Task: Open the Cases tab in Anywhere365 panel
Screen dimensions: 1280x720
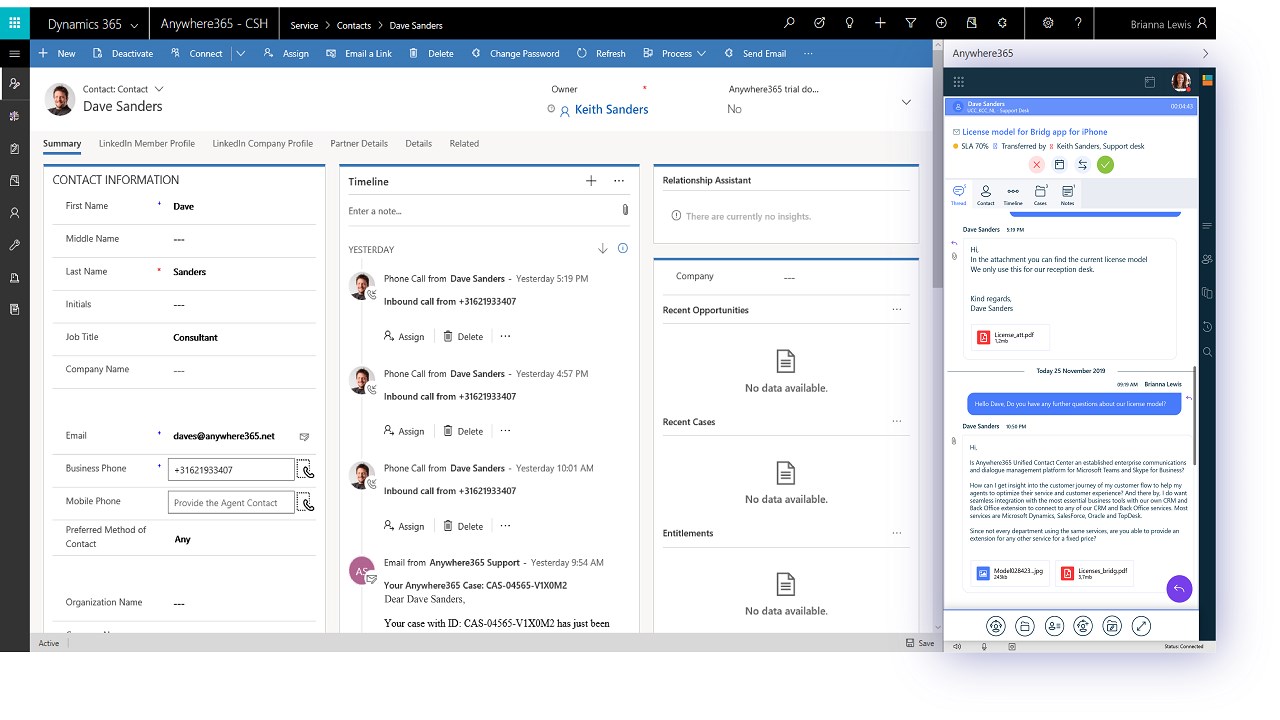Action: [x=1040, y=194]
